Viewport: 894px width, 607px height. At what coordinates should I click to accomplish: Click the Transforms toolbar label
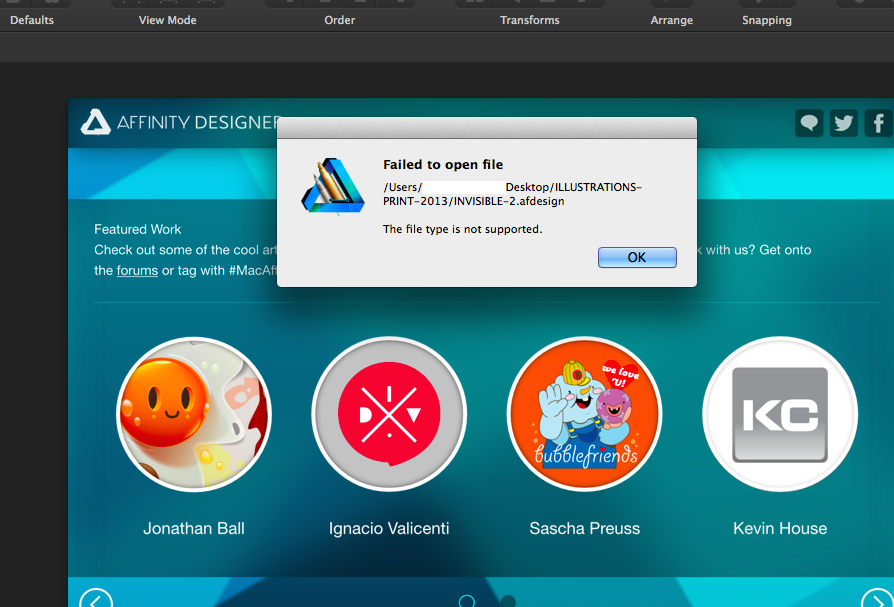coord(530,20)
